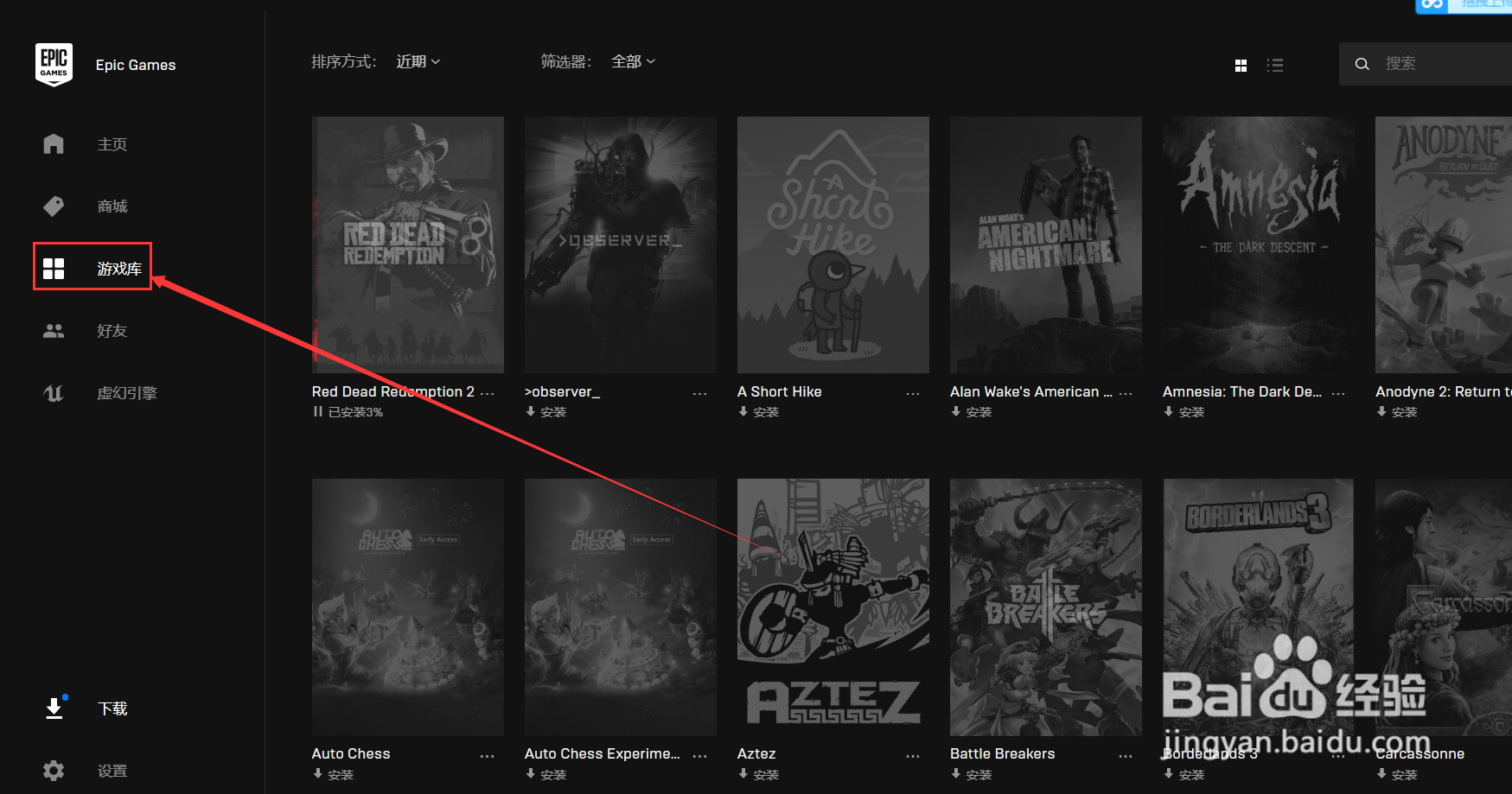The image size is (1512, 794).
Task: Resume paused Red Dead Redemption 2 install
Action: pos(348,412)
